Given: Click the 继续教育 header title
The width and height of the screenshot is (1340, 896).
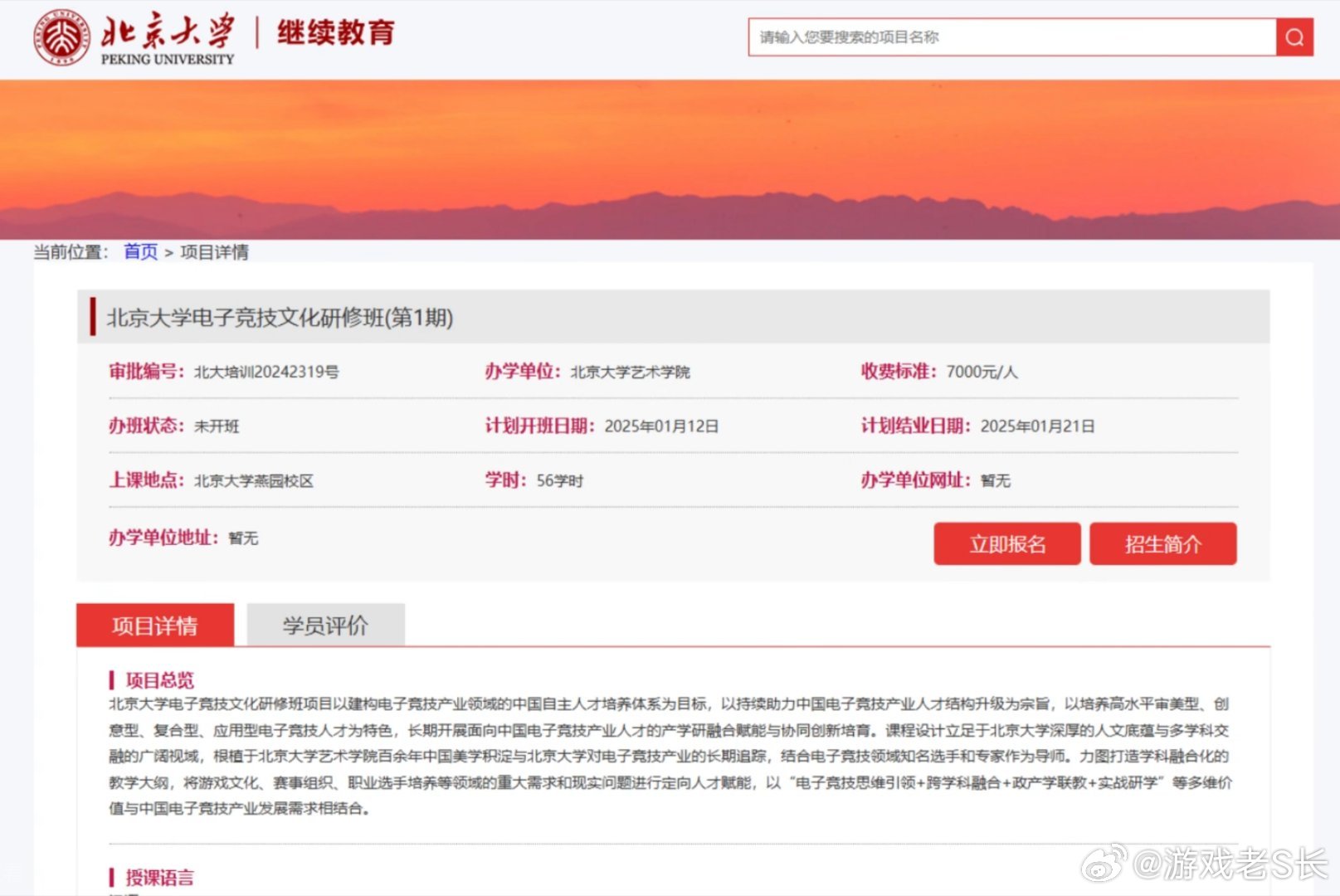Looking at the screenshot, I should (336, 33).
